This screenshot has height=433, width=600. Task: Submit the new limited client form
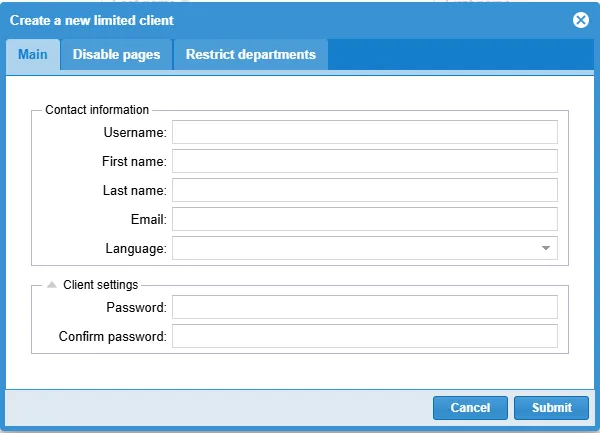pyautogui.click(x=551, y=408)
